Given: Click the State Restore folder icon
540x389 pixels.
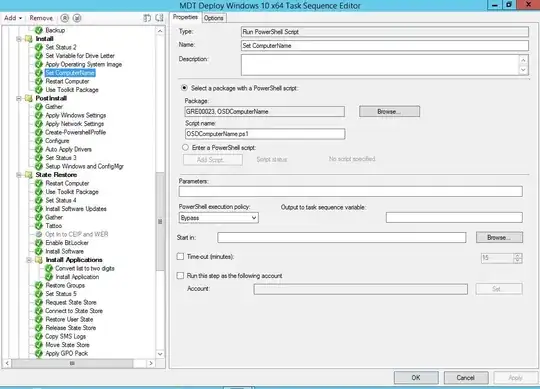Looking at the screenshot, I should coord(29,175).
